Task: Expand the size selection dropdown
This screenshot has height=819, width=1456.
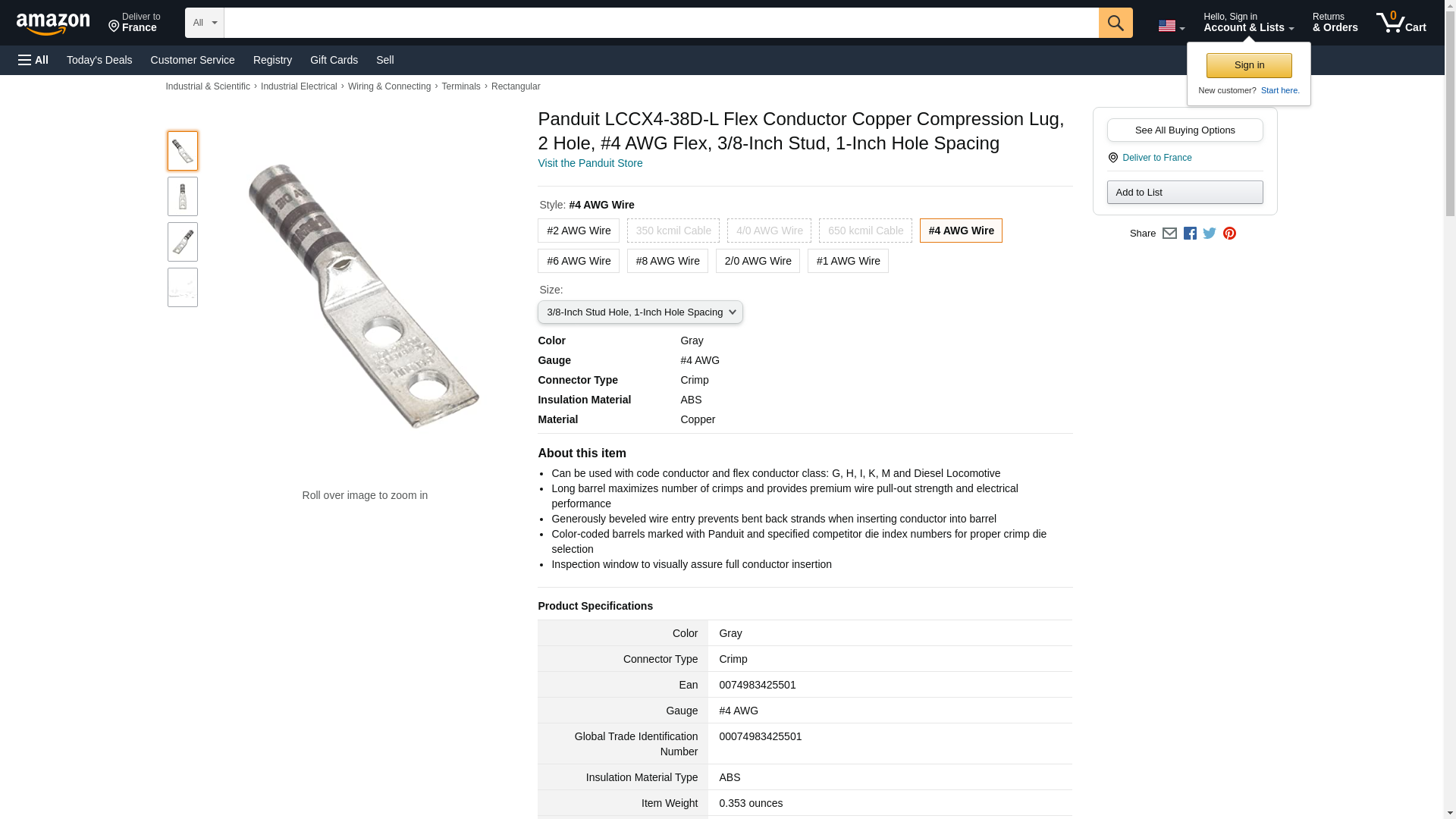Action: point(640,312)
